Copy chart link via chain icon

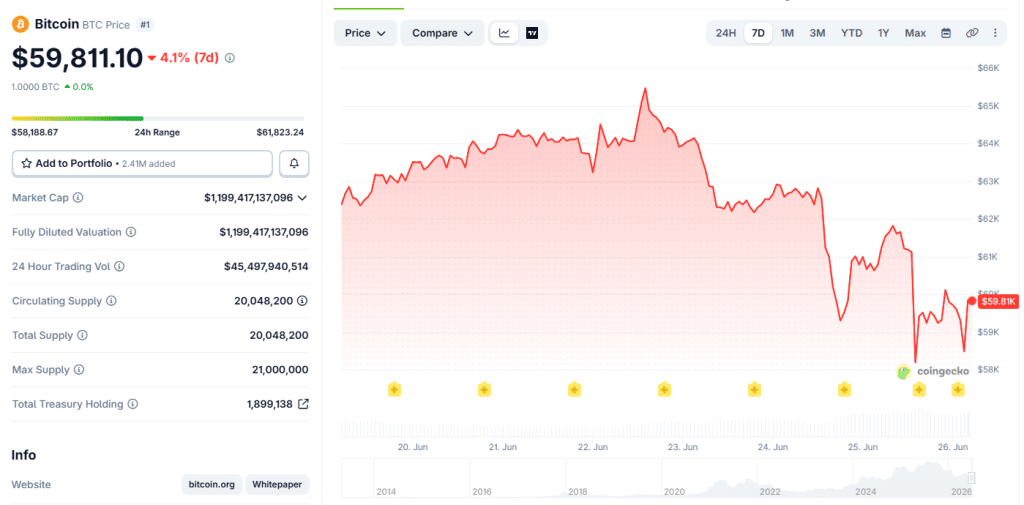coord(972,33)
